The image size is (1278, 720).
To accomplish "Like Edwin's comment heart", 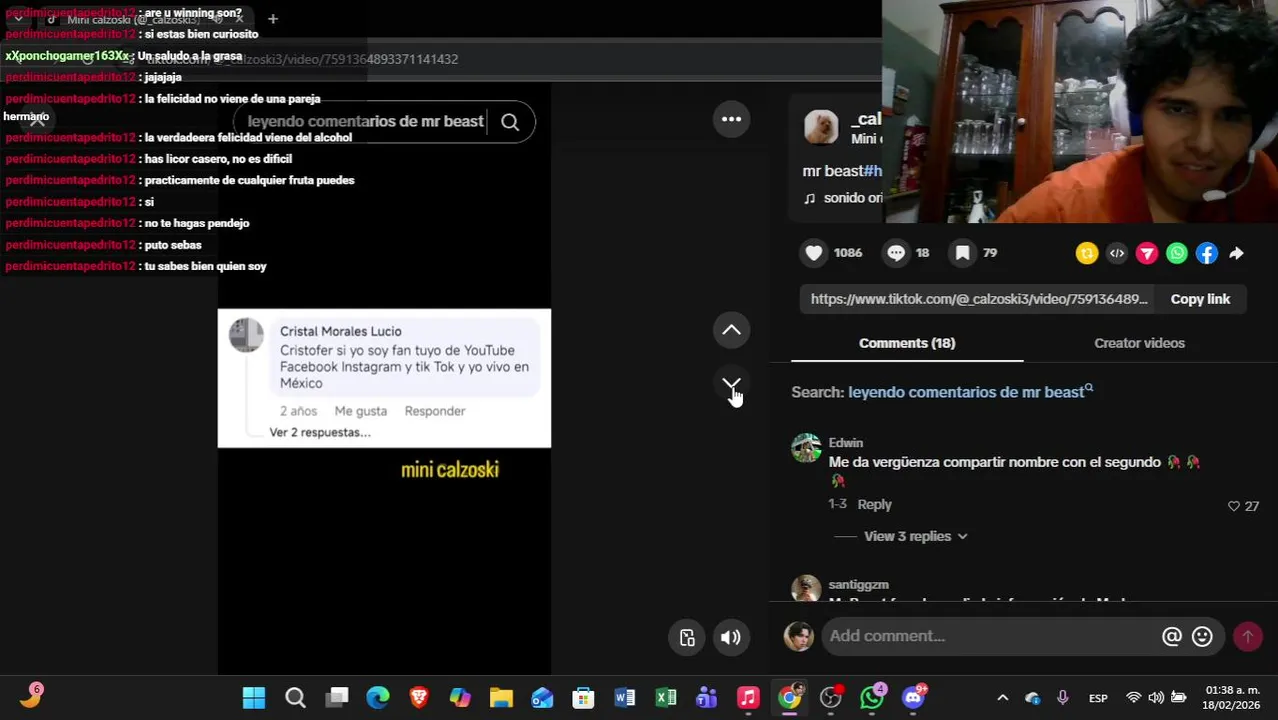I will coord(1233,507).
